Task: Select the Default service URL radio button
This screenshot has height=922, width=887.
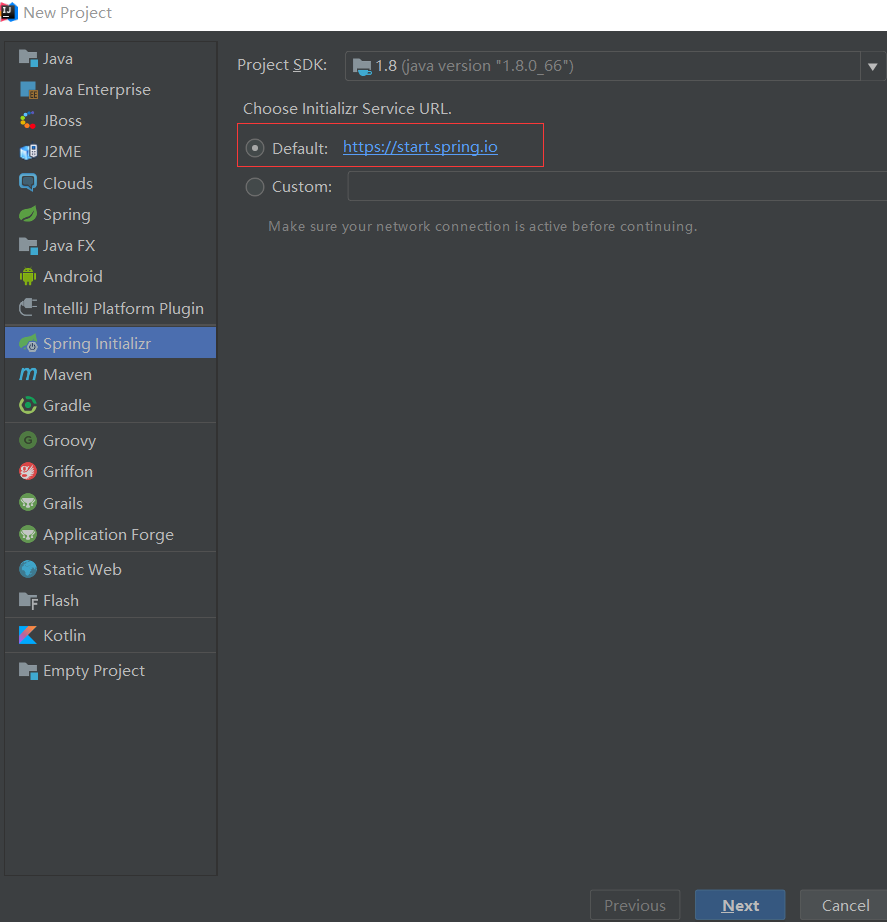Action: coord(255,148)
